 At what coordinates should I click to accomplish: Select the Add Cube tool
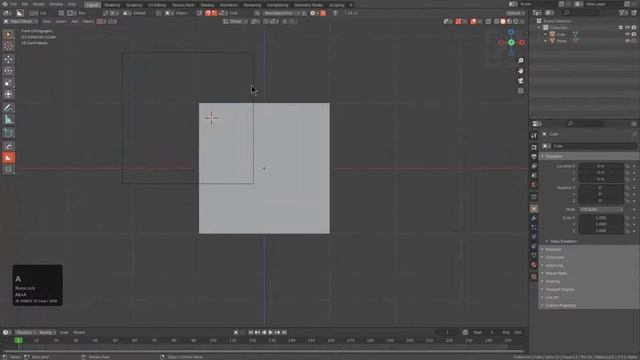8,133
